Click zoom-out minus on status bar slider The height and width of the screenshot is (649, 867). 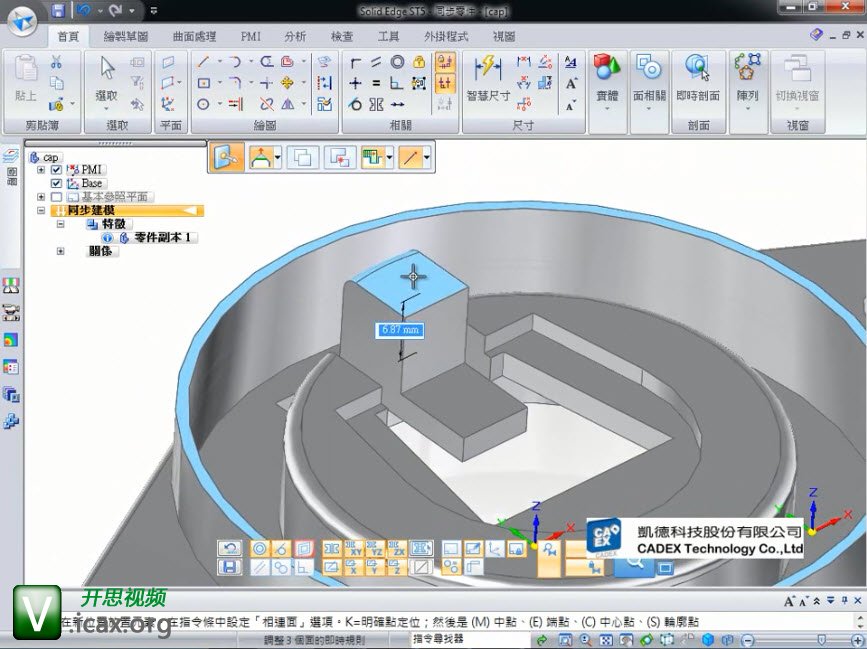pyautogui.click(x=748, y=640)
